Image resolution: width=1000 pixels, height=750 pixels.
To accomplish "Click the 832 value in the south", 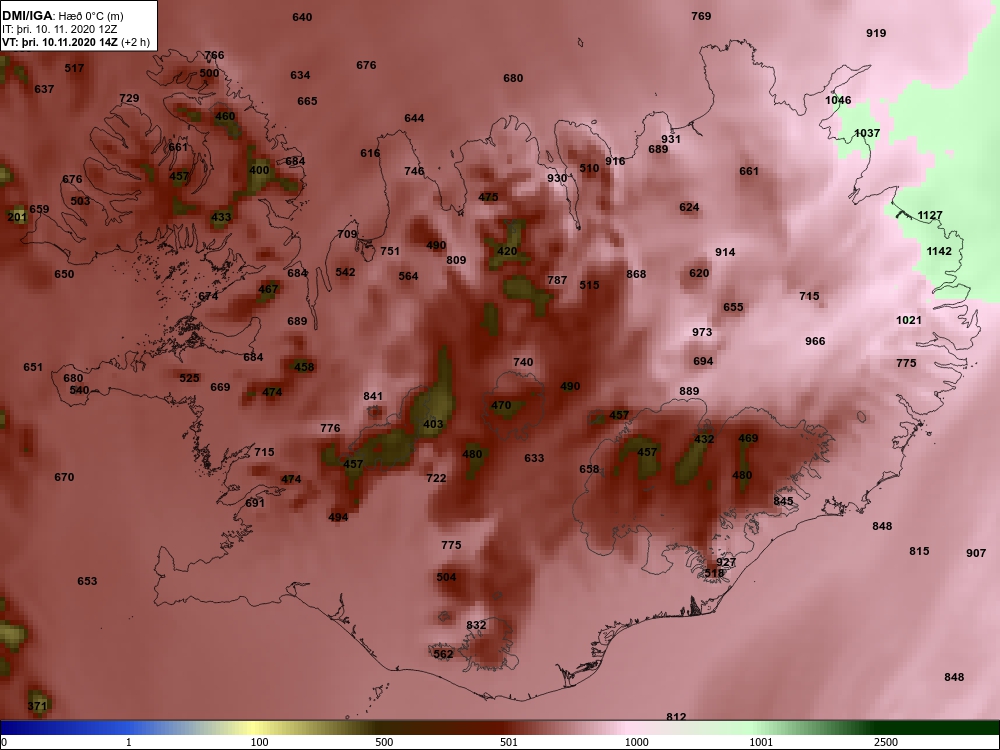I will (x=476, y=626).
